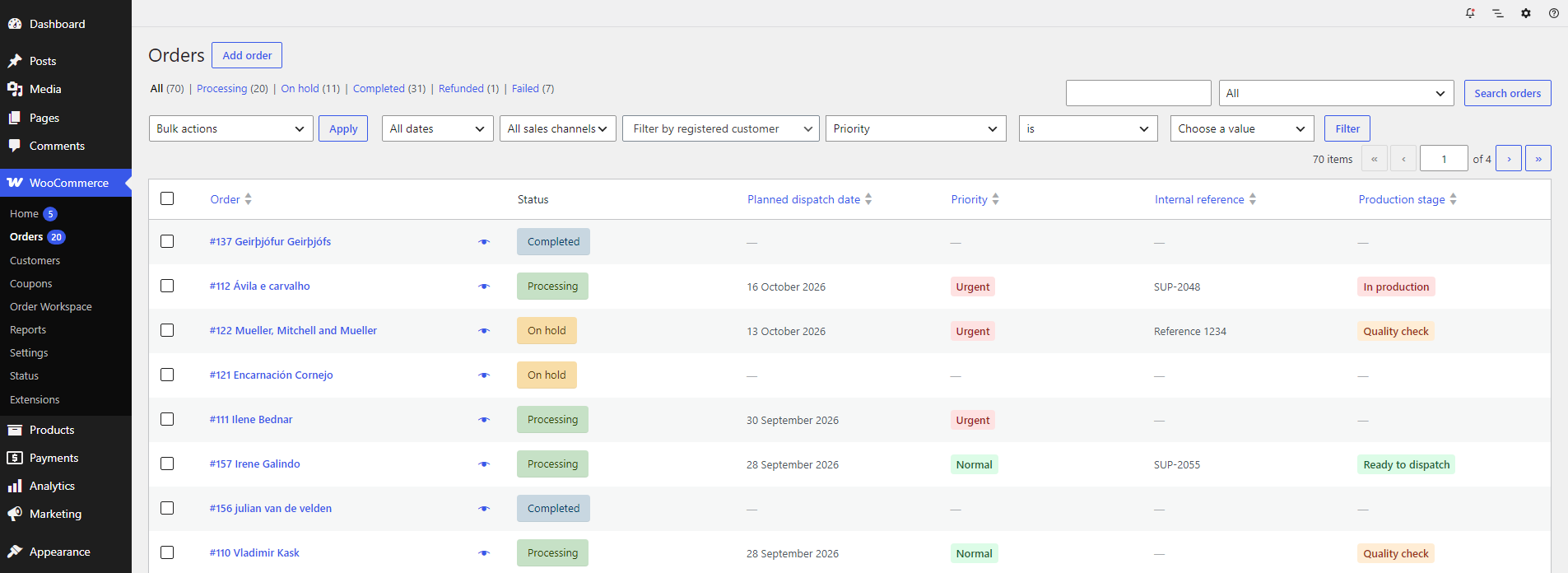Click the Products icon in sidebar
Viewport: 1568px width, 573px height.
15,430
